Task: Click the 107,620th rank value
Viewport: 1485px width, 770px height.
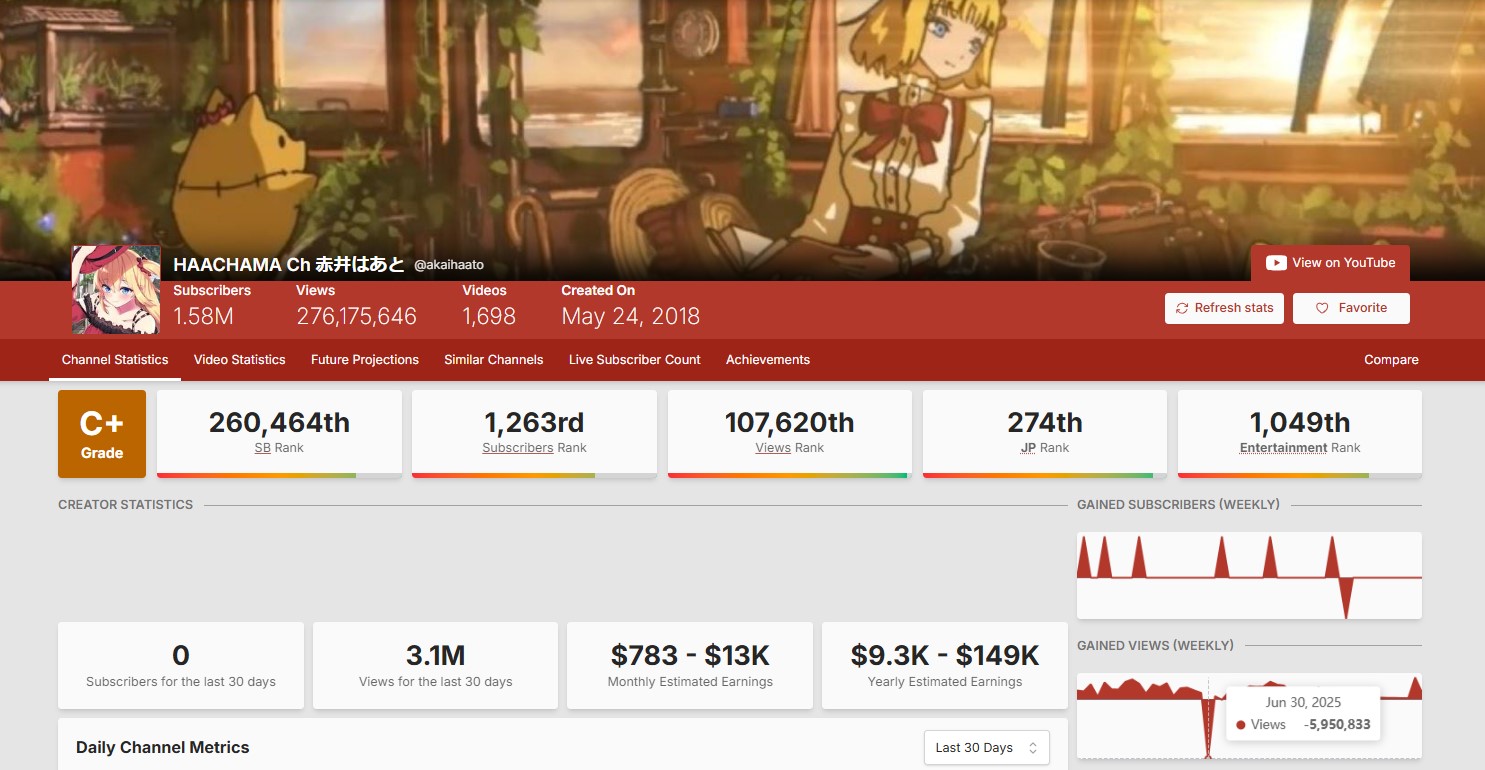Action: click(789, 423)
